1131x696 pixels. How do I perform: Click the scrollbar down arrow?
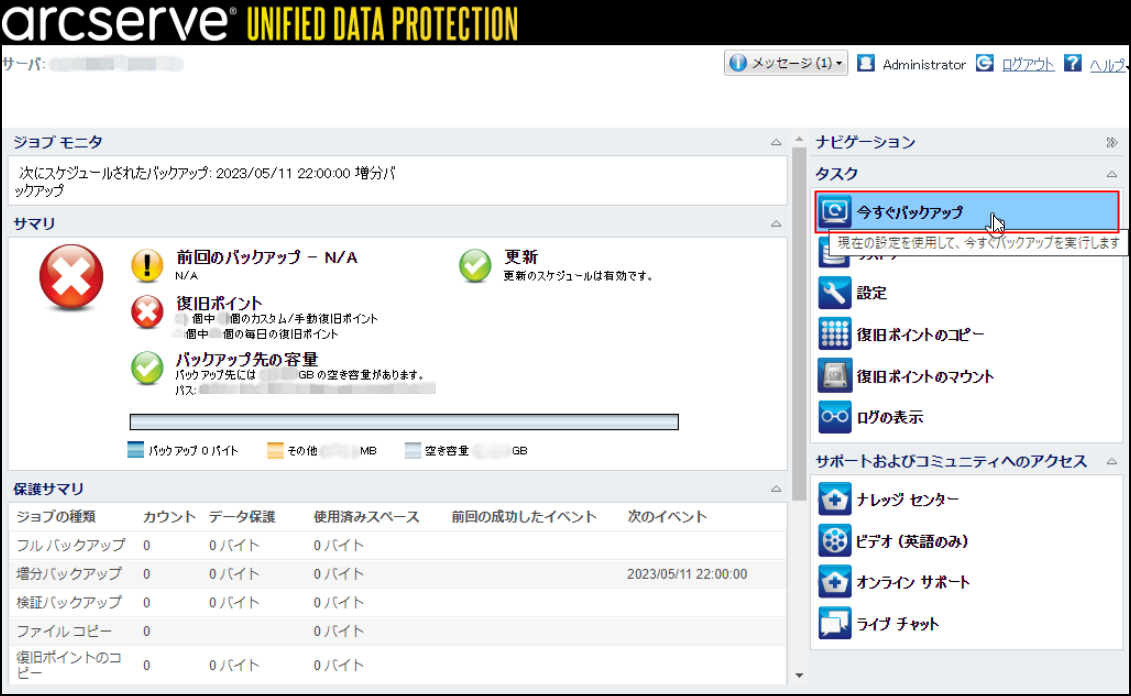tap(798, 676)
